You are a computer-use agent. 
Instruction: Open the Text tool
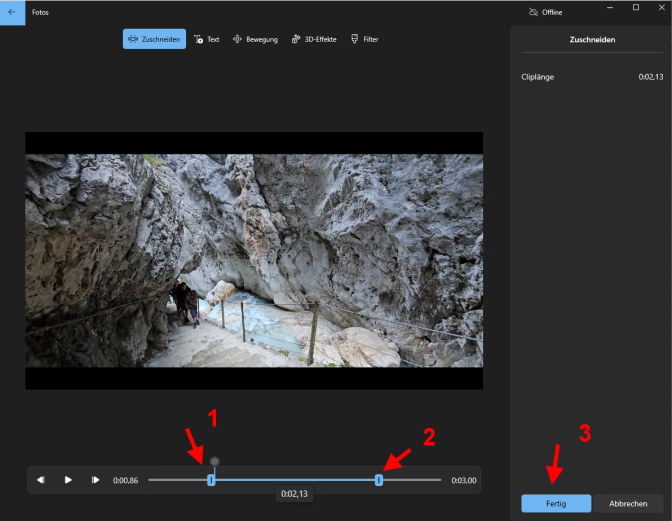point(207,39)
